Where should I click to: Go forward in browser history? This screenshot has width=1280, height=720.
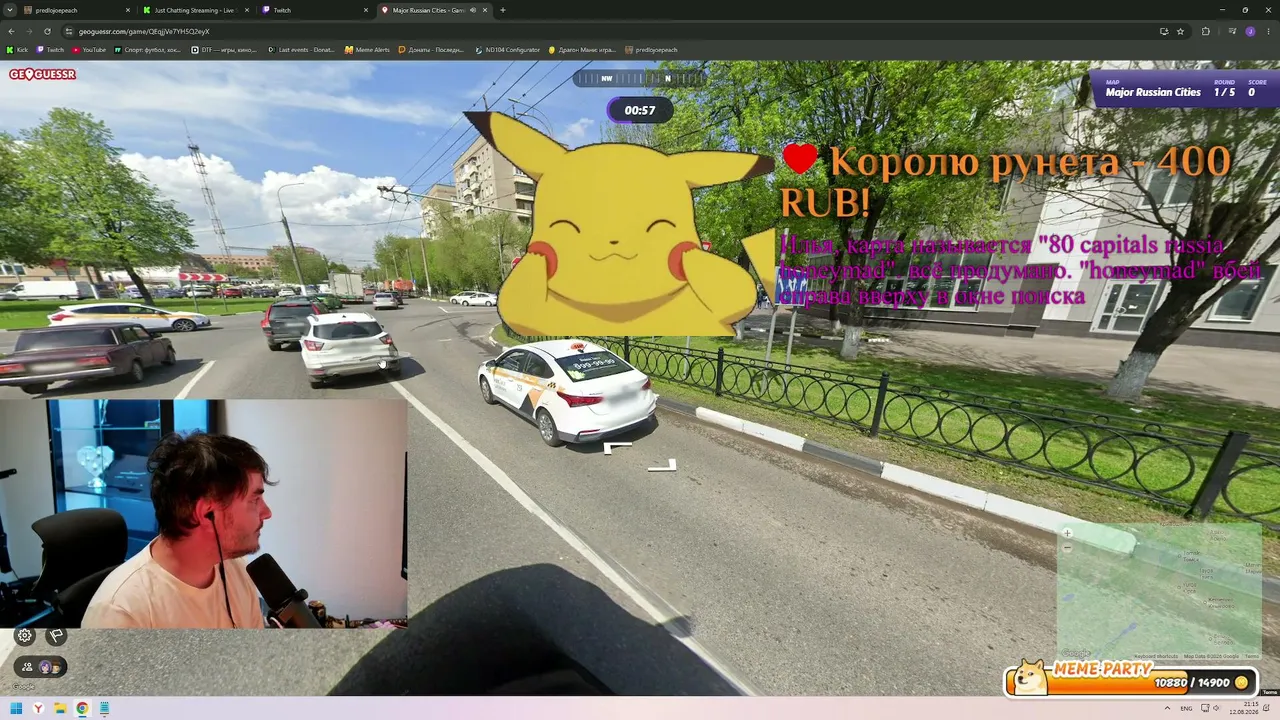coord(29,31)
